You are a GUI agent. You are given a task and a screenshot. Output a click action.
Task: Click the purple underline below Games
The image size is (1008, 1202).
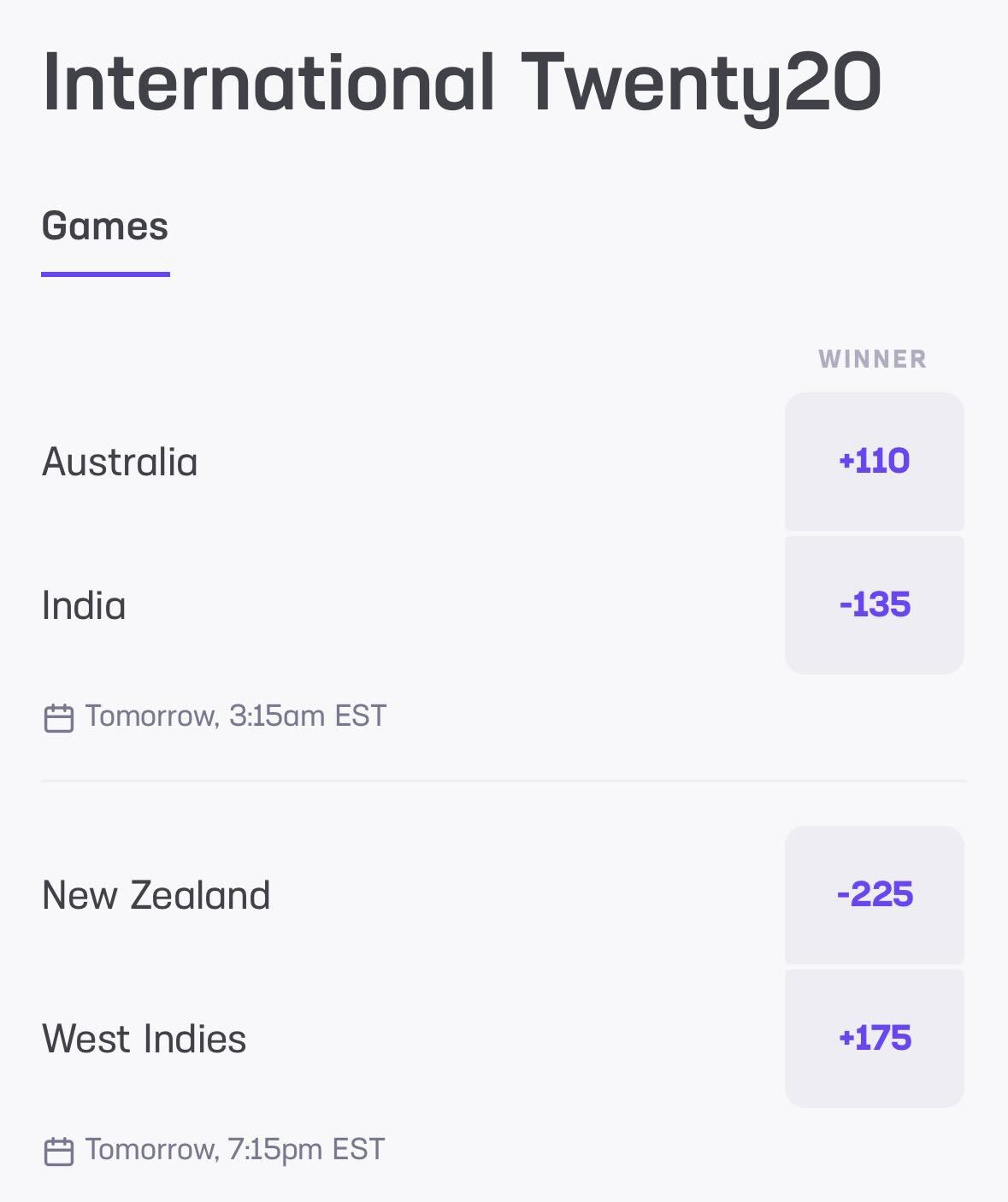(105, 274)
